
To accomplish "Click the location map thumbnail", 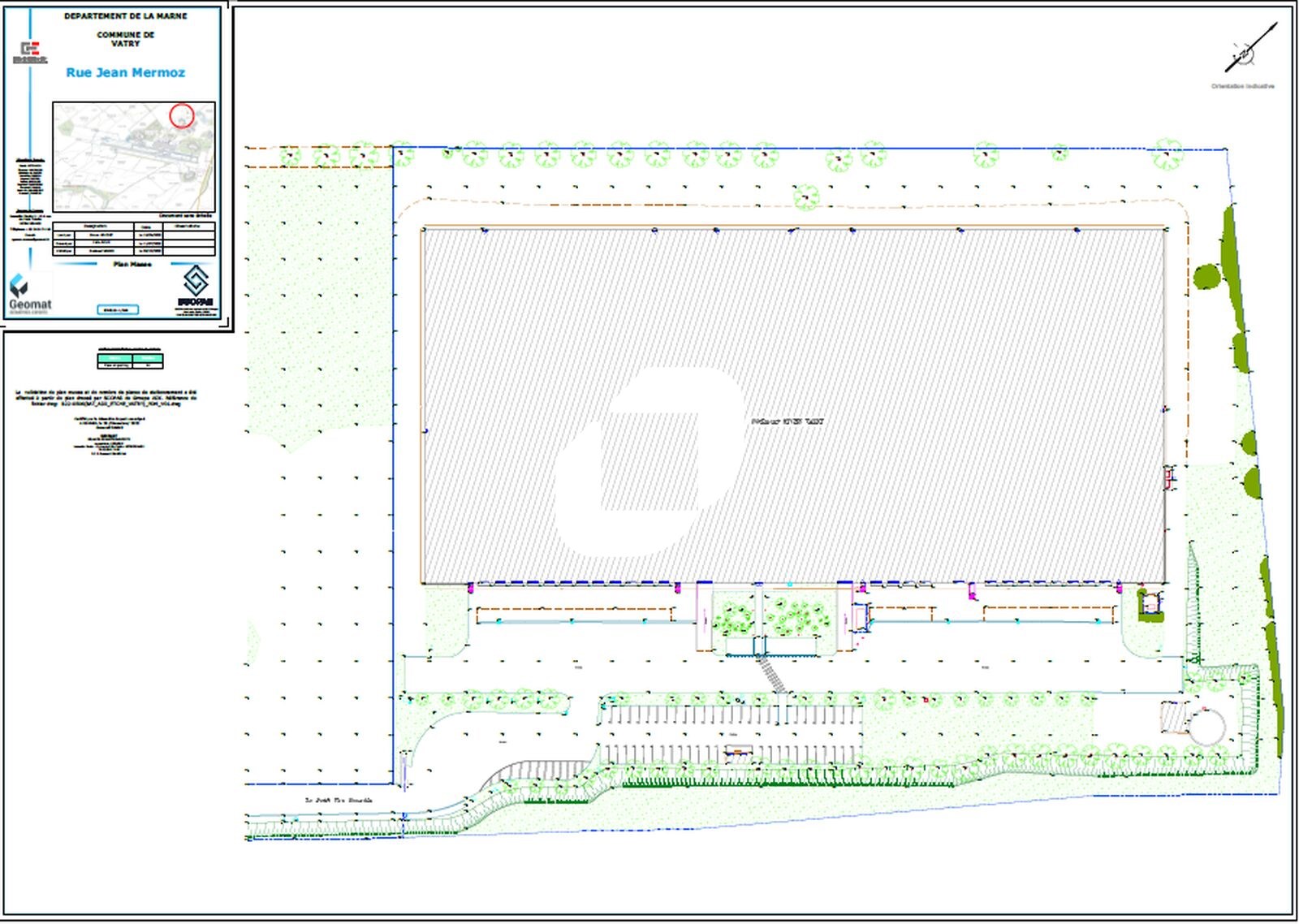I will click(134, 157).
